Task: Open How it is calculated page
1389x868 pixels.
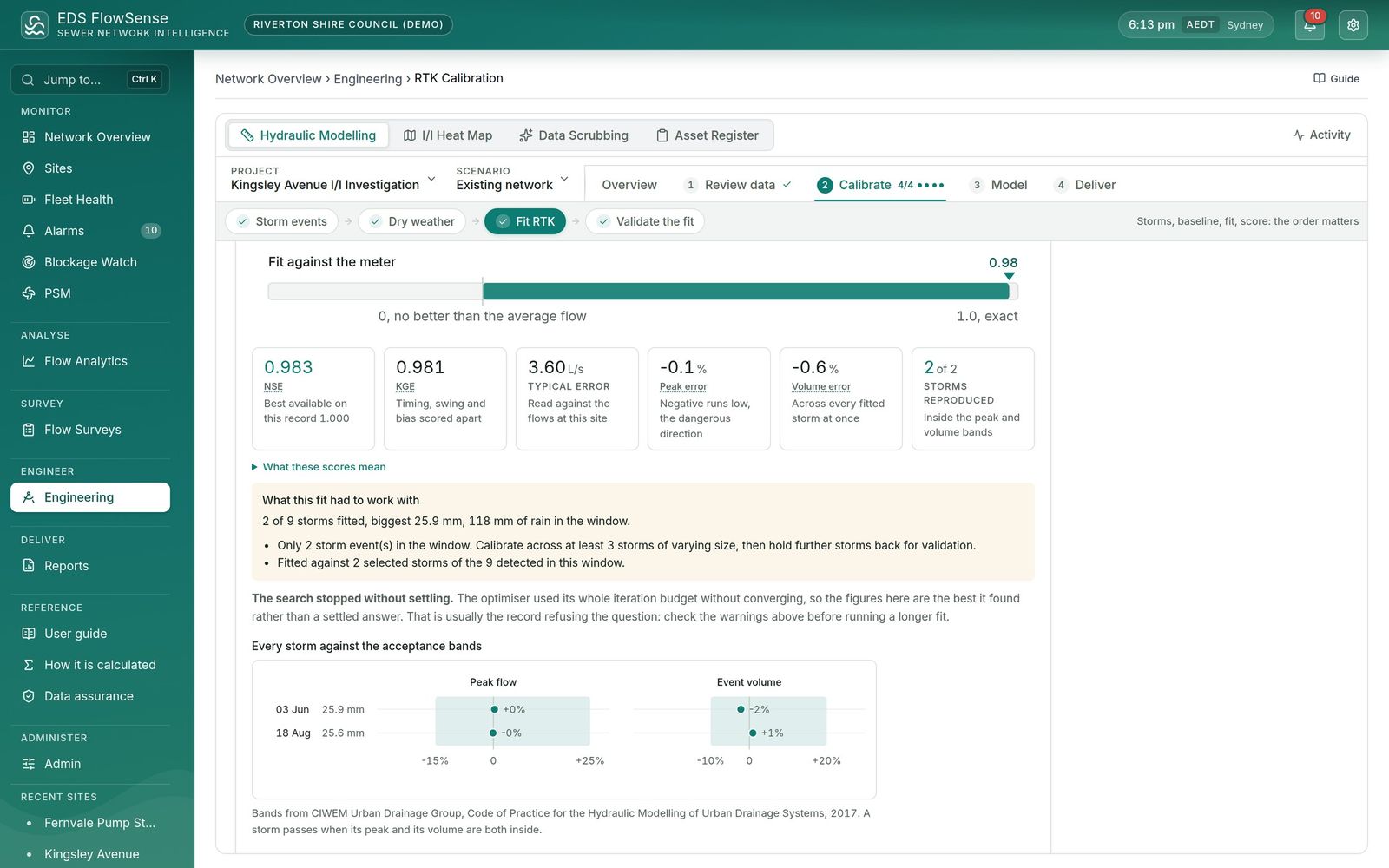Action: (x=90, y=665)
